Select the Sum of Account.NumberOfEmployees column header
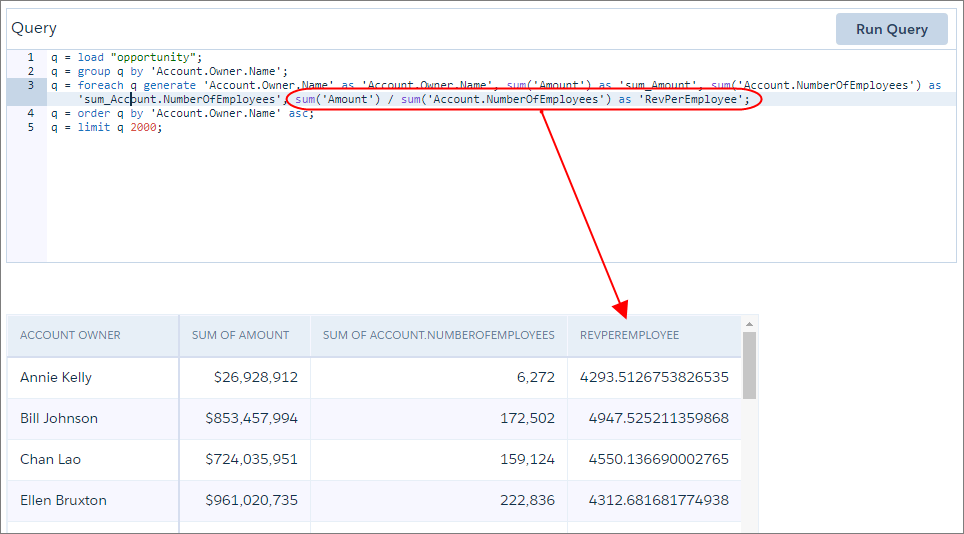The height and width of the screenshot is (534, 964). [x=438, y=336]
